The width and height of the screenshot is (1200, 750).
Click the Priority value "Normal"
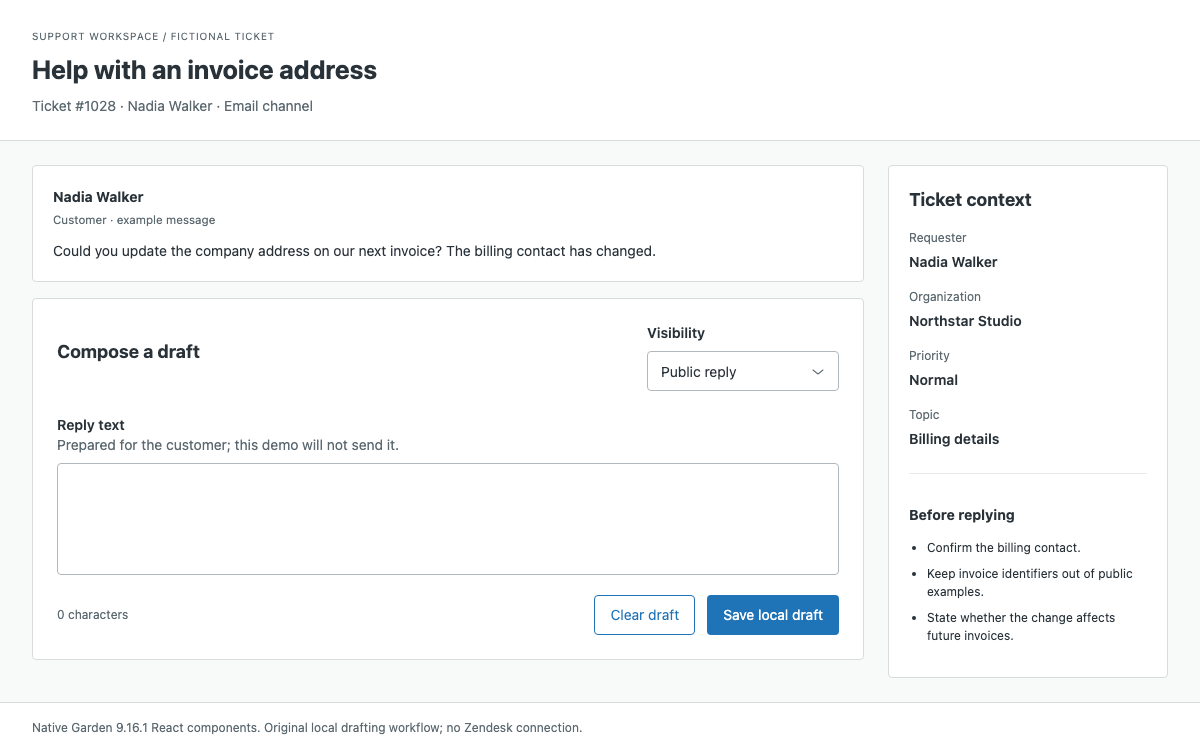[933, 380]
